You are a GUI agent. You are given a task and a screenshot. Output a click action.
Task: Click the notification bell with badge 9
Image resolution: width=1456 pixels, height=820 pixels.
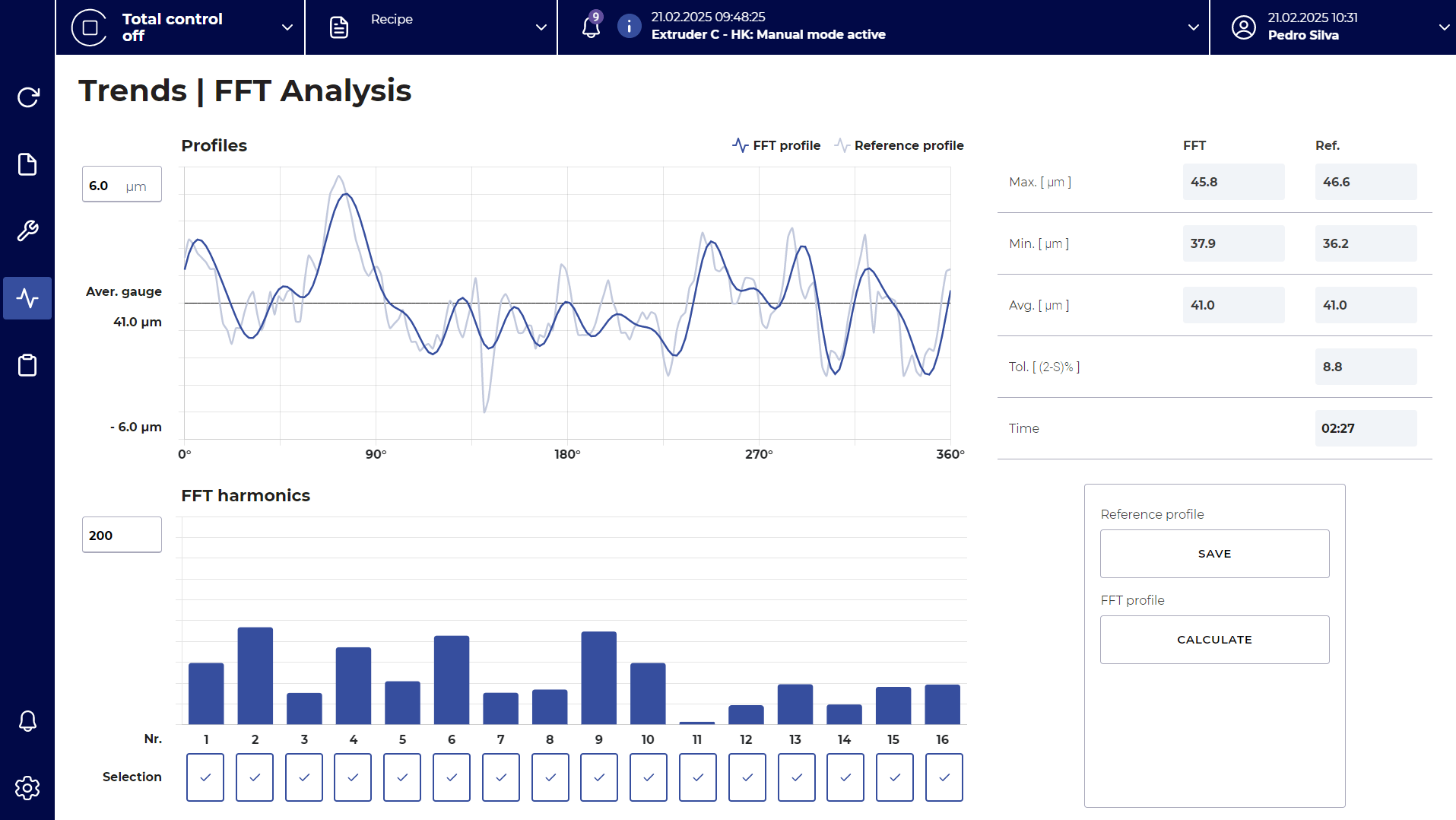pyautogui.click(x=591, y=27)
